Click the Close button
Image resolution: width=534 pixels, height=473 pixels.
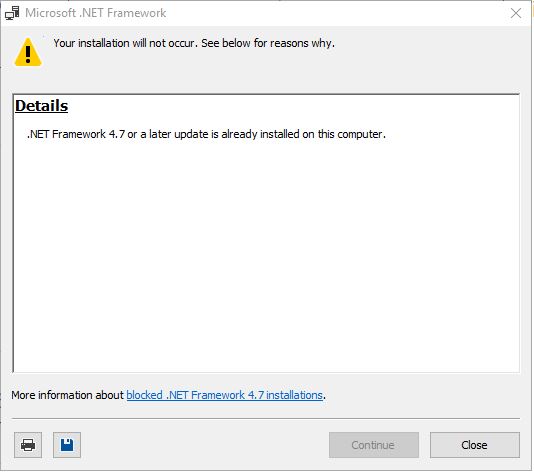(x=475, y=445)
